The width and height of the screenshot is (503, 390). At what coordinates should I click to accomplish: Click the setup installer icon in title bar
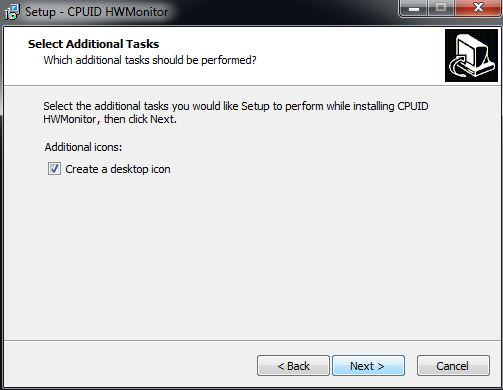[x=12, y=12]
